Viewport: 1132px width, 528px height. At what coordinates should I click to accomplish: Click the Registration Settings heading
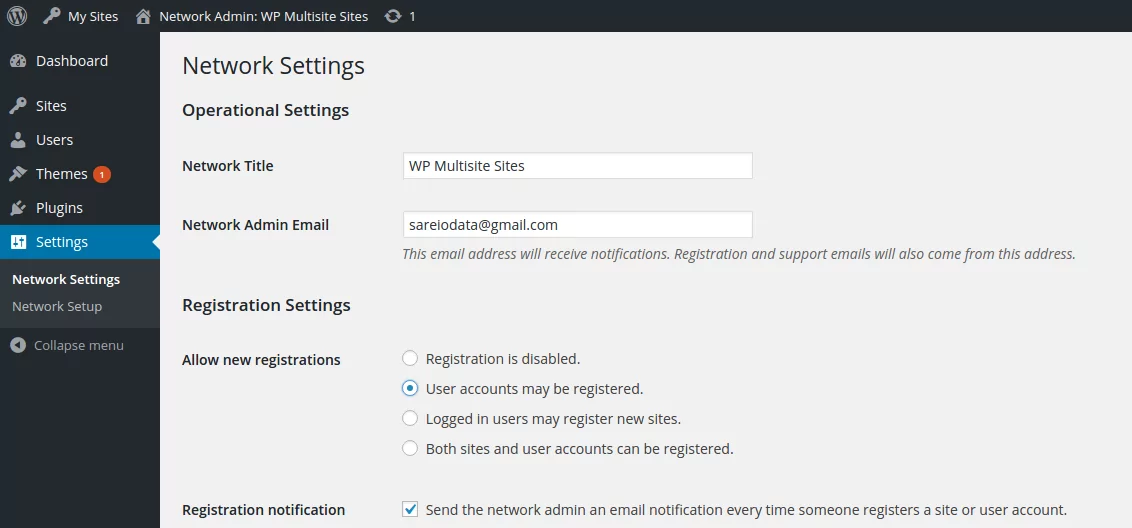266,305
